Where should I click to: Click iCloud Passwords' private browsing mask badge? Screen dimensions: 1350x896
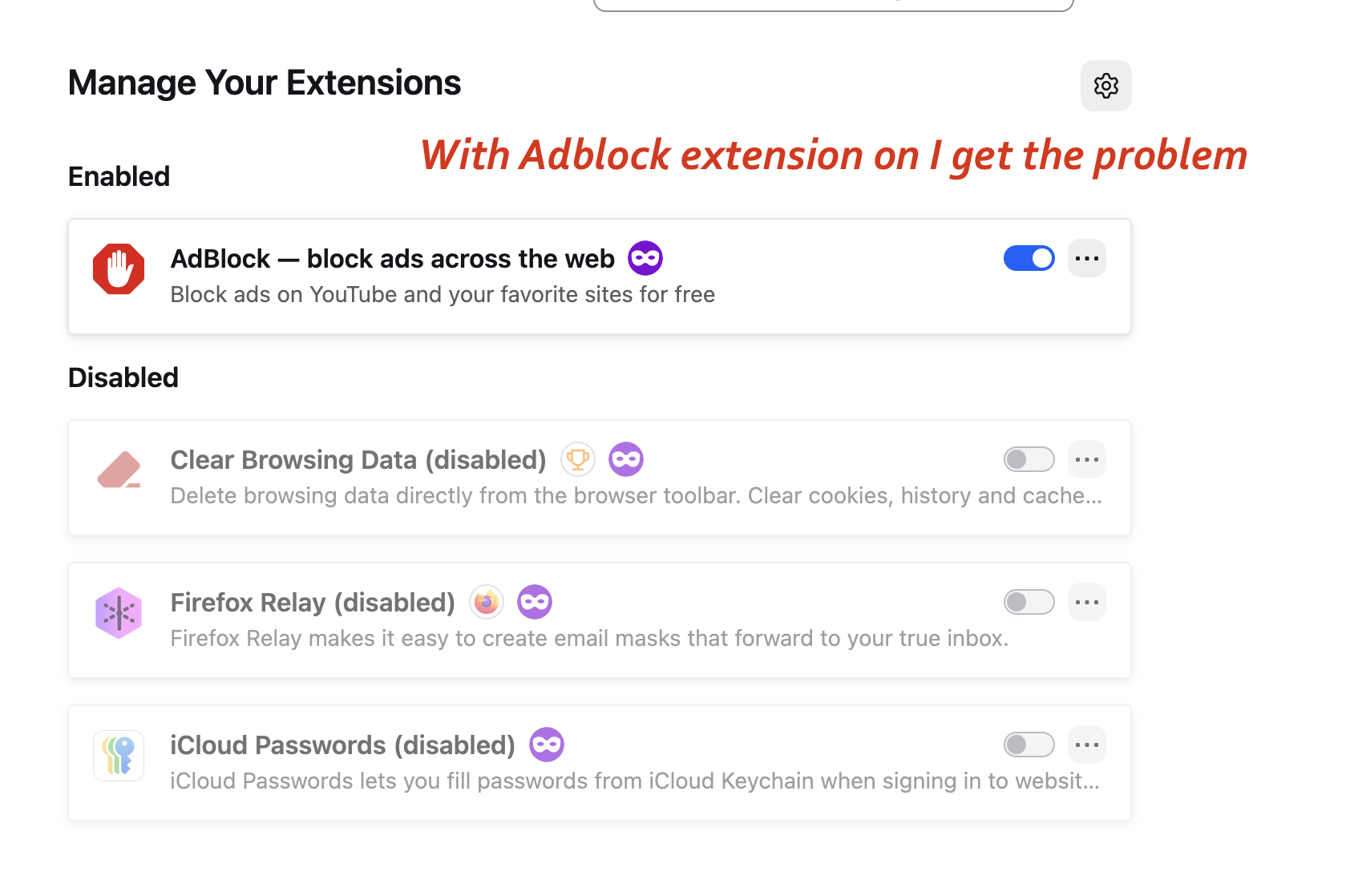click(x=547, y=745)
